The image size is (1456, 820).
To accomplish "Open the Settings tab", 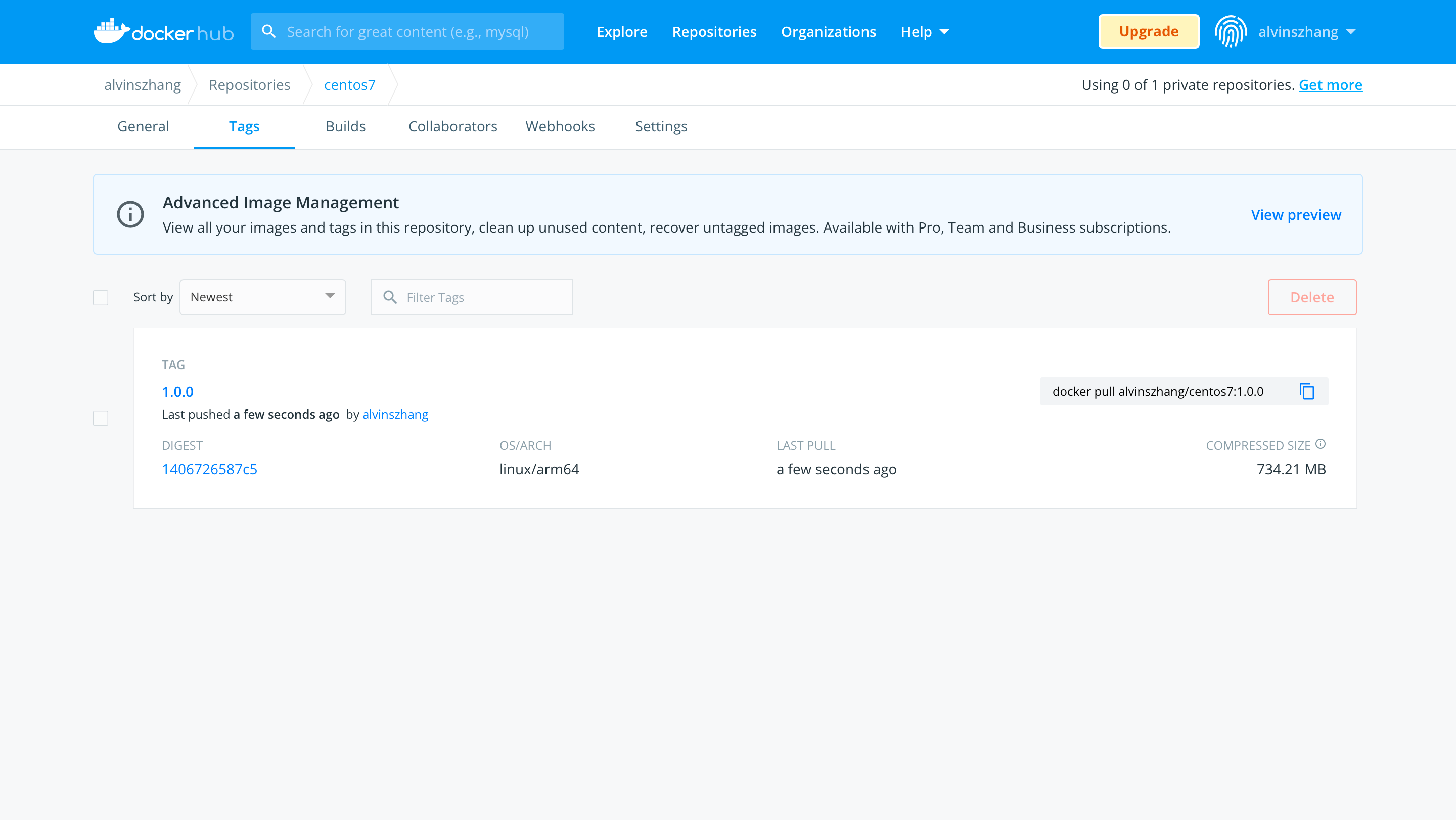I will [661, 126].
